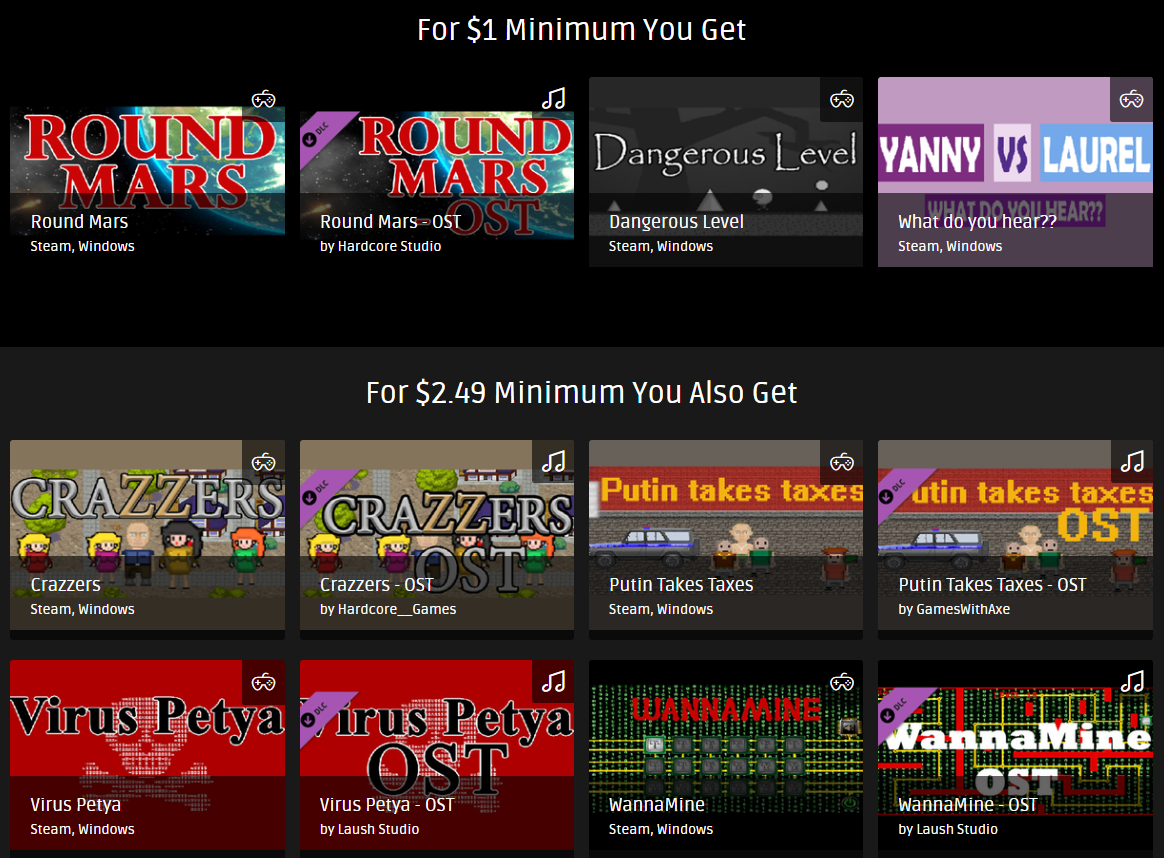1164x858 pixels.
Task: Click the music note icon on WannaMine - OST card
Action: (x=1132, y=681)
